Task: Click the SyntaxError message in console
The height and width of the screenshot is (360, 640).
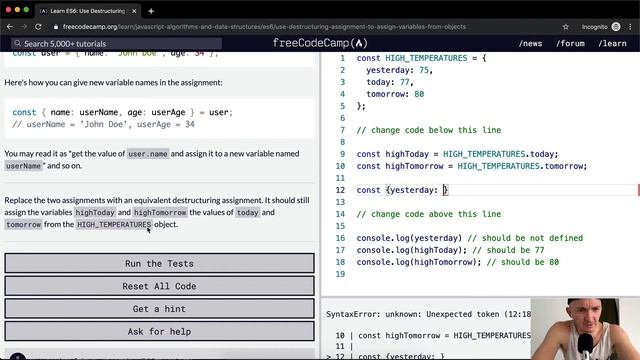Action: click(x=429, y=314)
